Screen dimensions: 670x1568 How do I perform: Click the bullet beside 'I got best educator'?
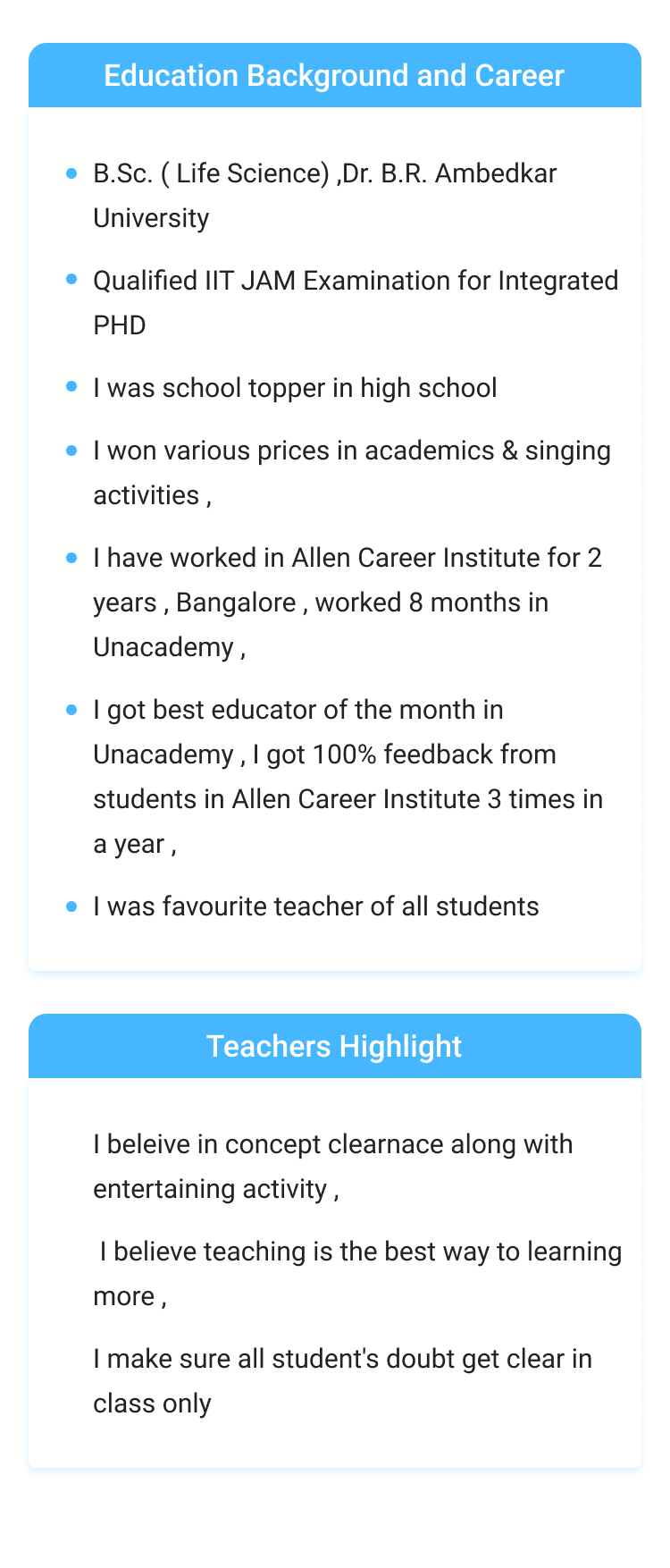[71, 710]
